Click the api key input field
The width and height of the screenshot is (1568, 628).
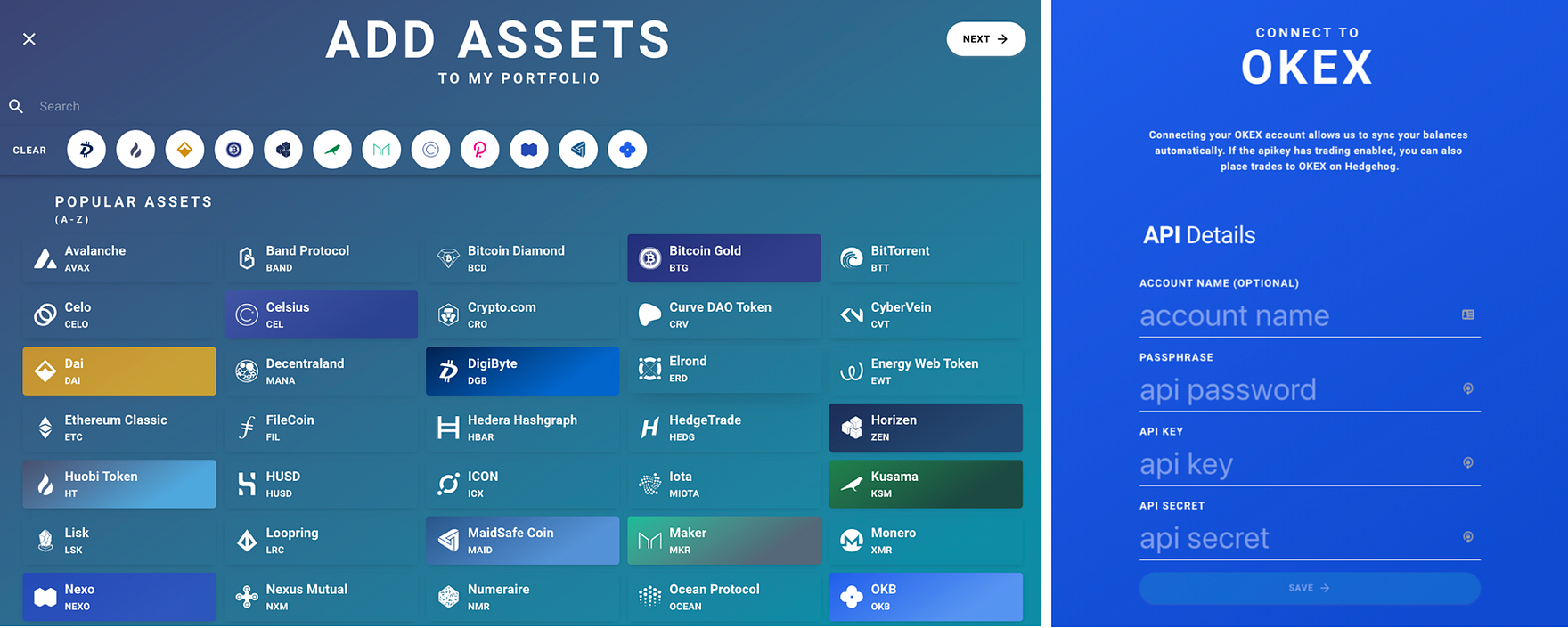[x=1310, y=463]
